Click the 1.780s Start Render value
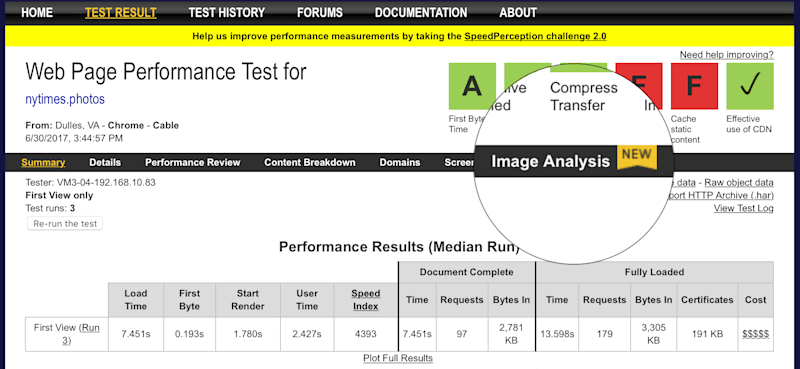Viewport: 800px width, 369px height. tap(247, 334)
